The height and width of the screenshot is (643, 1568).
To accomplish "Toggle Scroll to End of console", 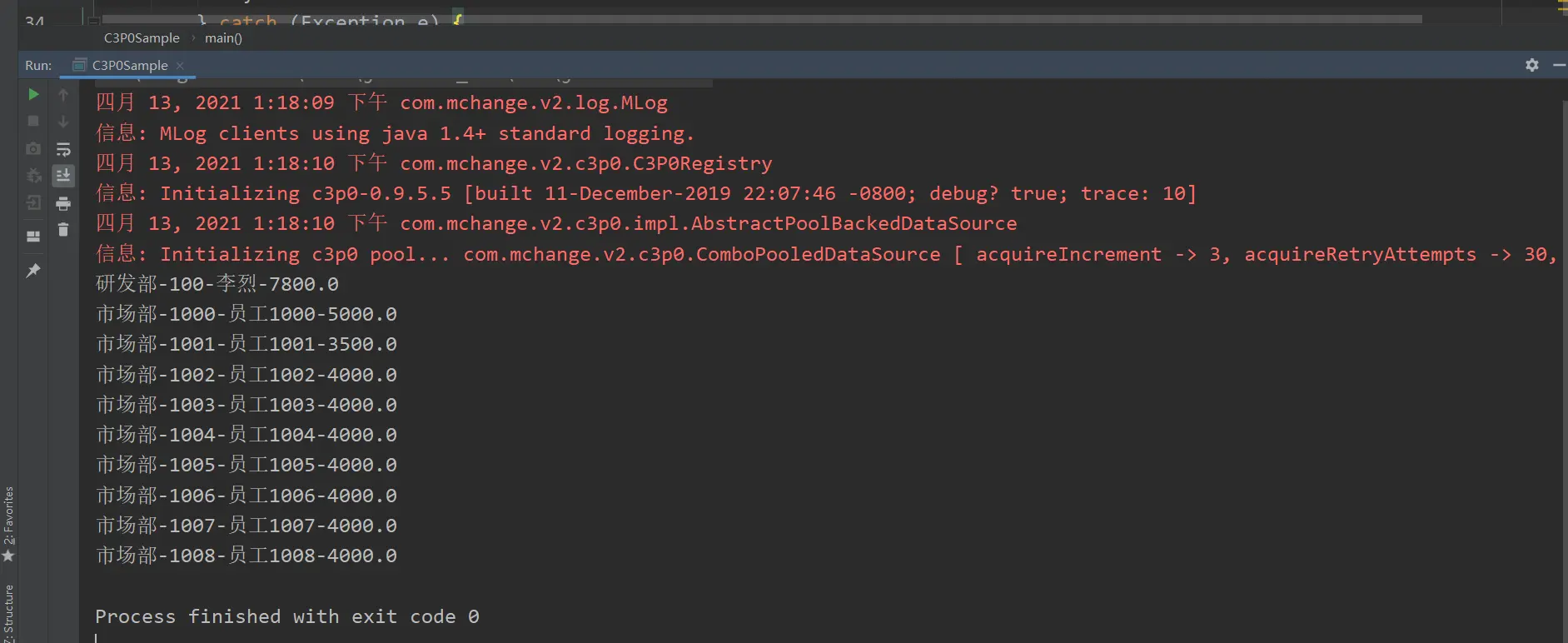I will pos(63,176).
